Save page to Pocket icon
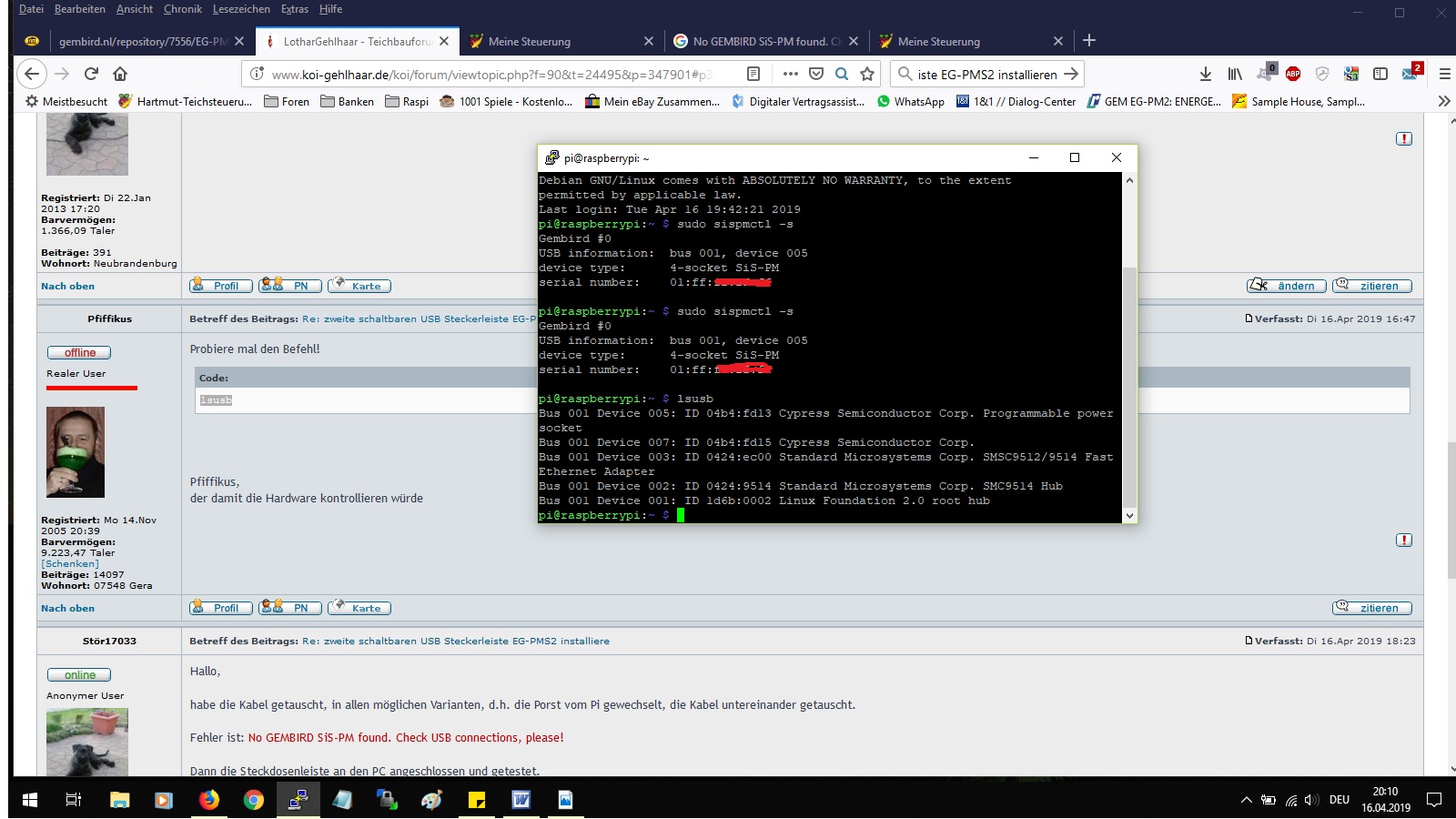This screenshot has width=1456, height=819. click(816, 74)
